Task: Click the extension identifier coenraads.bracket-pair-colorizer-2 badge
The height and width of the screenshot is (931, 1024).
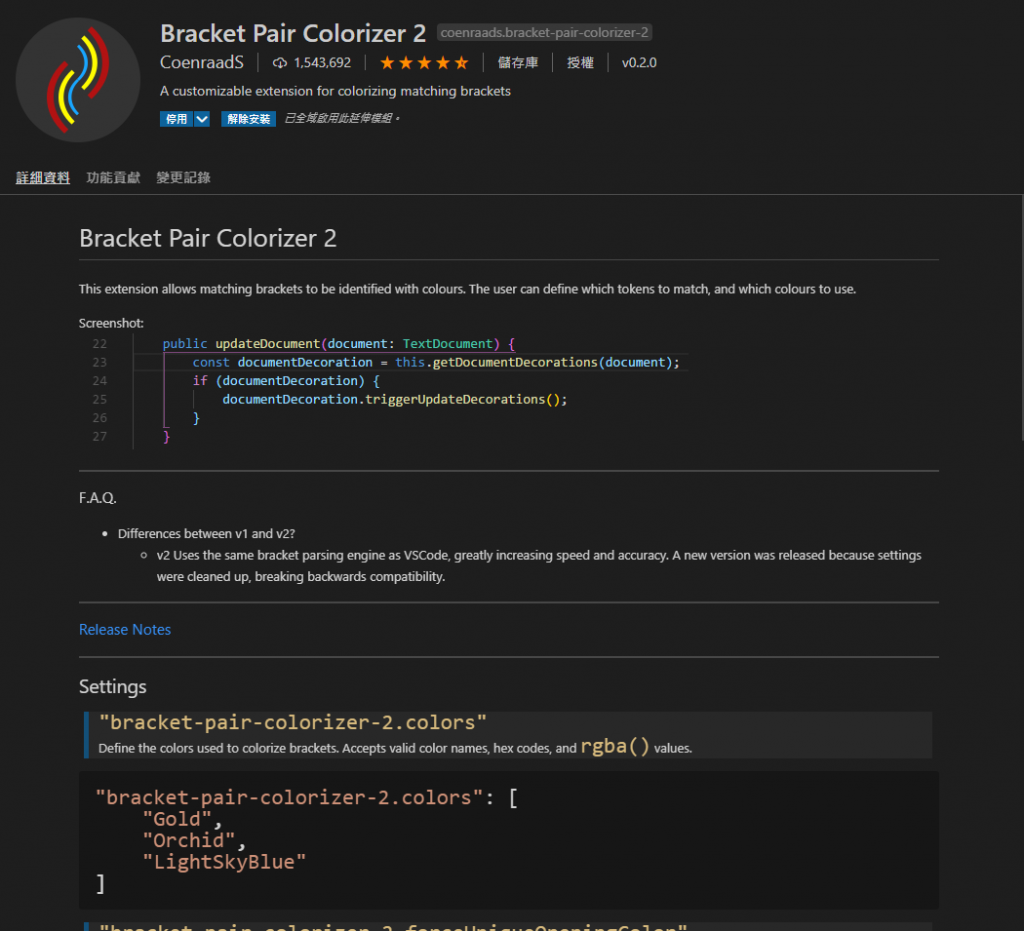Action: pos(545,33)
